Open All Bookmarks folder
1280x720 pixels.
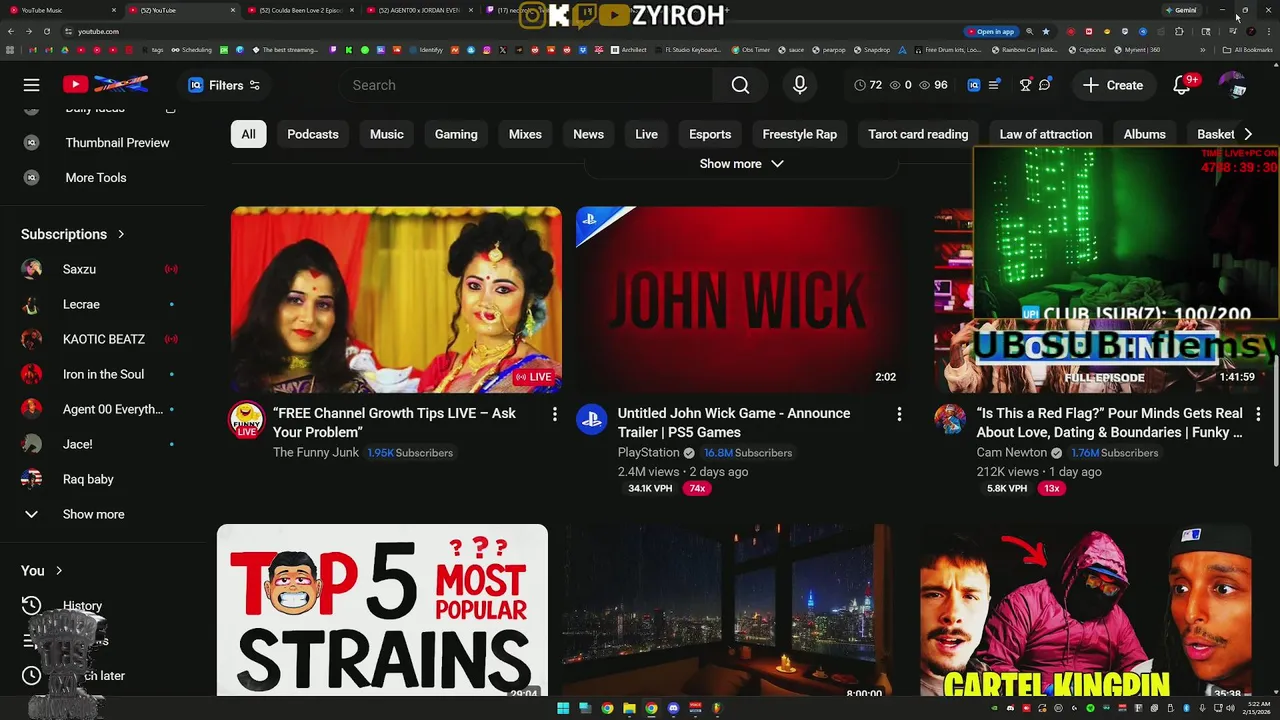1247,50
